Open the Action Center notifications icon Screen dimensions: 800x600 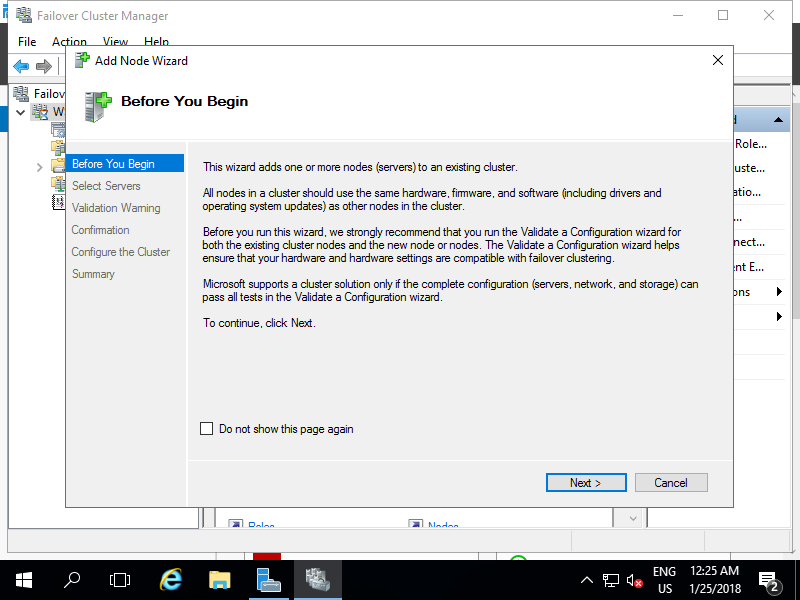[769, 580]
